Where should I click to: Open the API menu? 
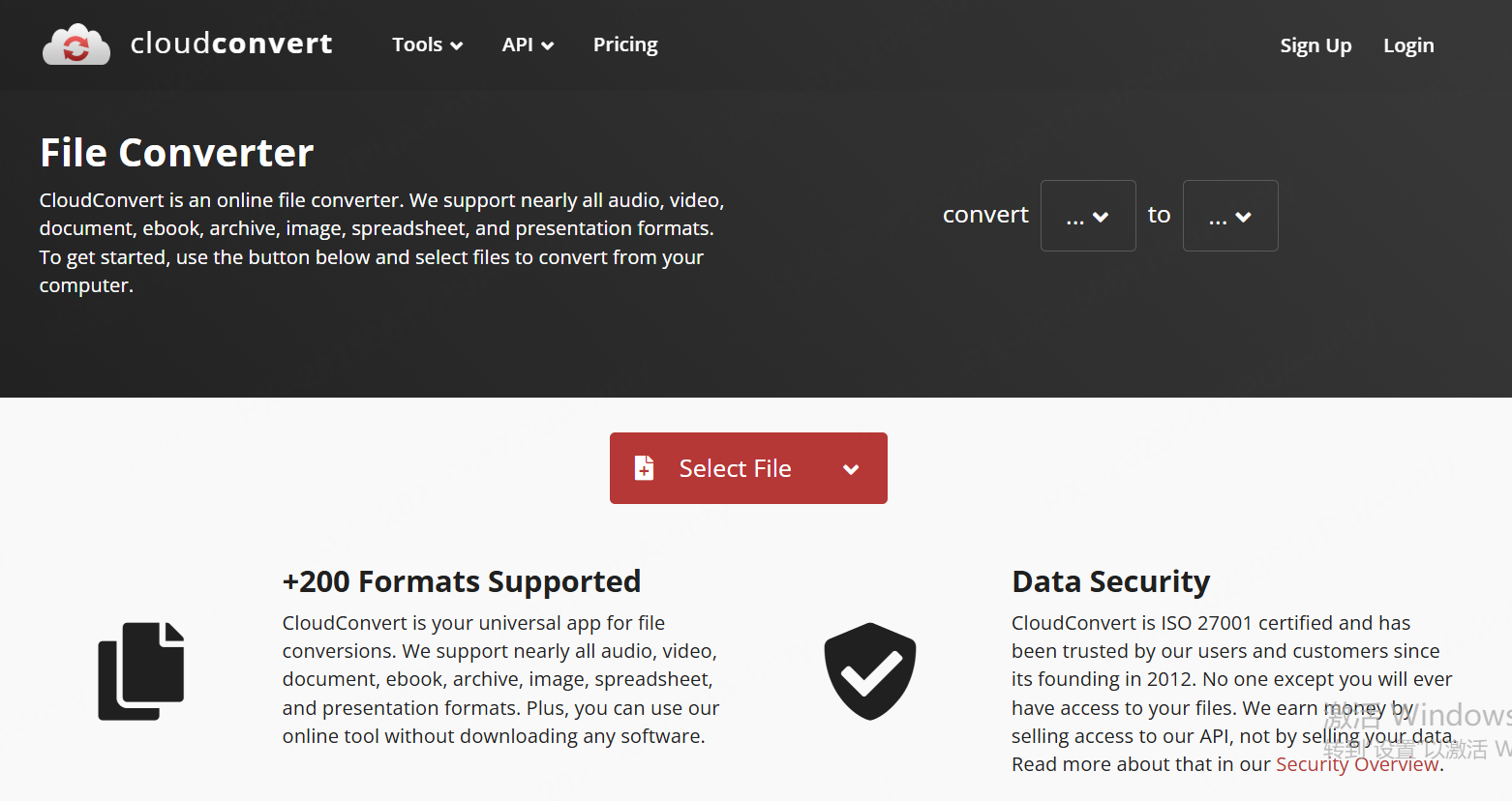(x=528, y=44)
